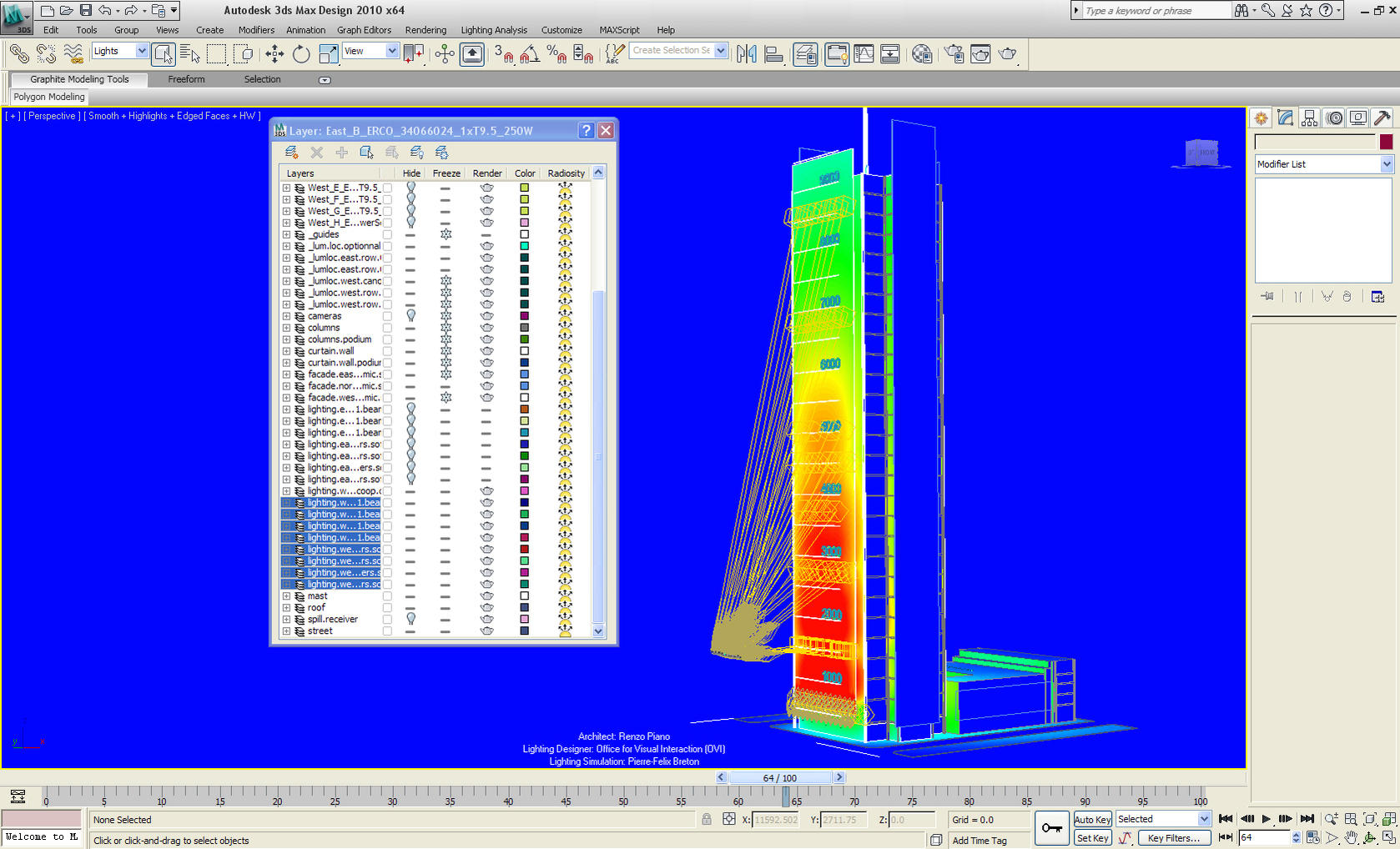Toggle Render for the street layer
Screen dimensions: 1400x849
coord(486,631)
